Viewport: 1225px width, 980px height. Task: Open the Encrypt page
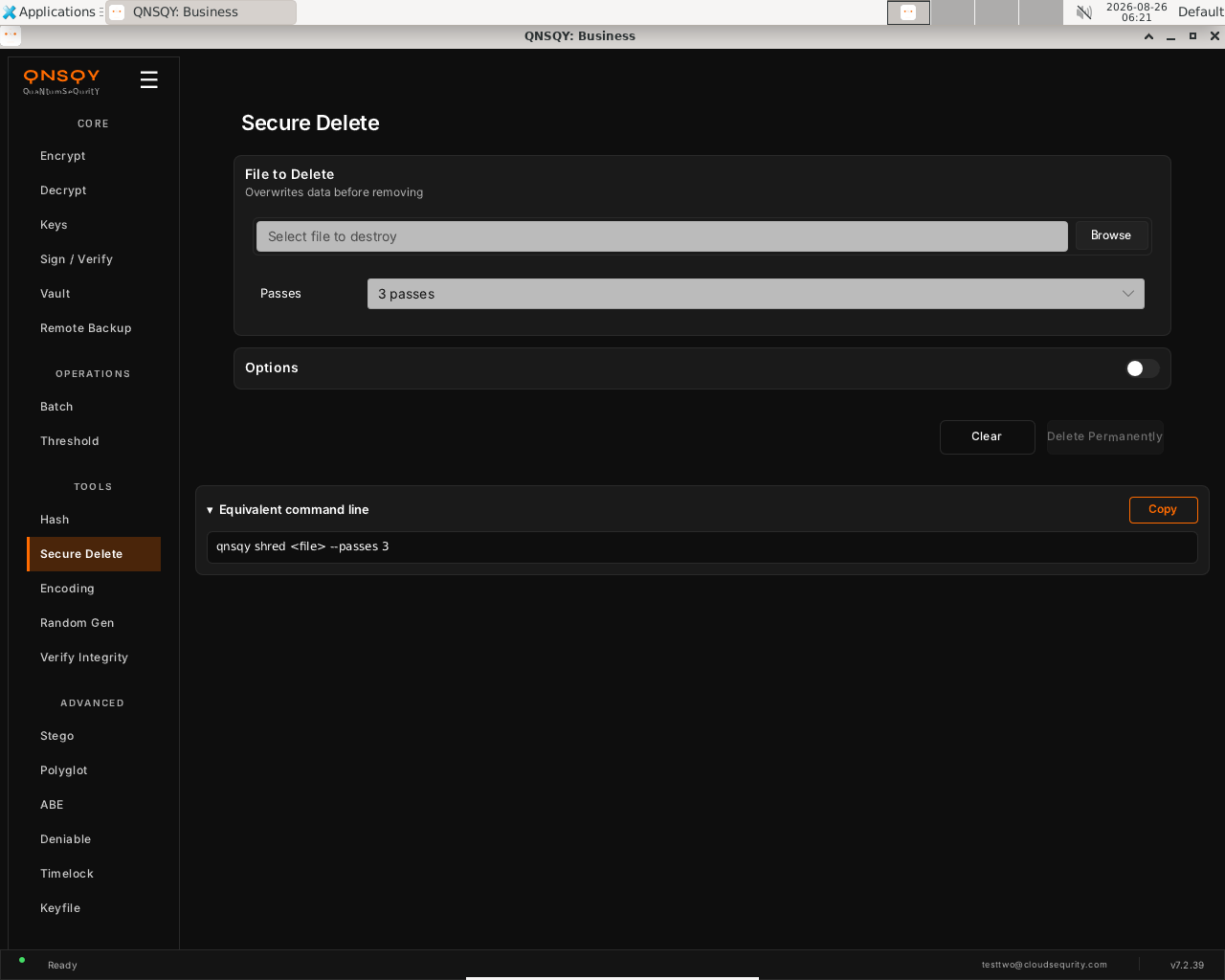(x=94, y=156)
